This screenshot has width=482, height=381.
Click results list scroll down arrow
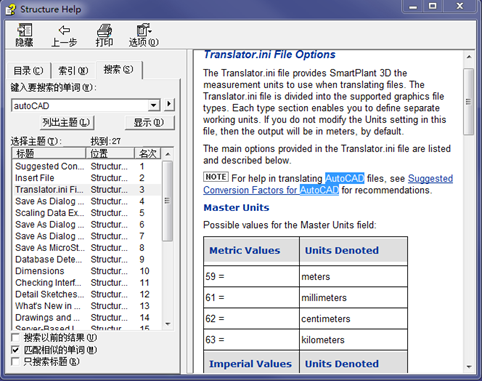pos(168,324)
